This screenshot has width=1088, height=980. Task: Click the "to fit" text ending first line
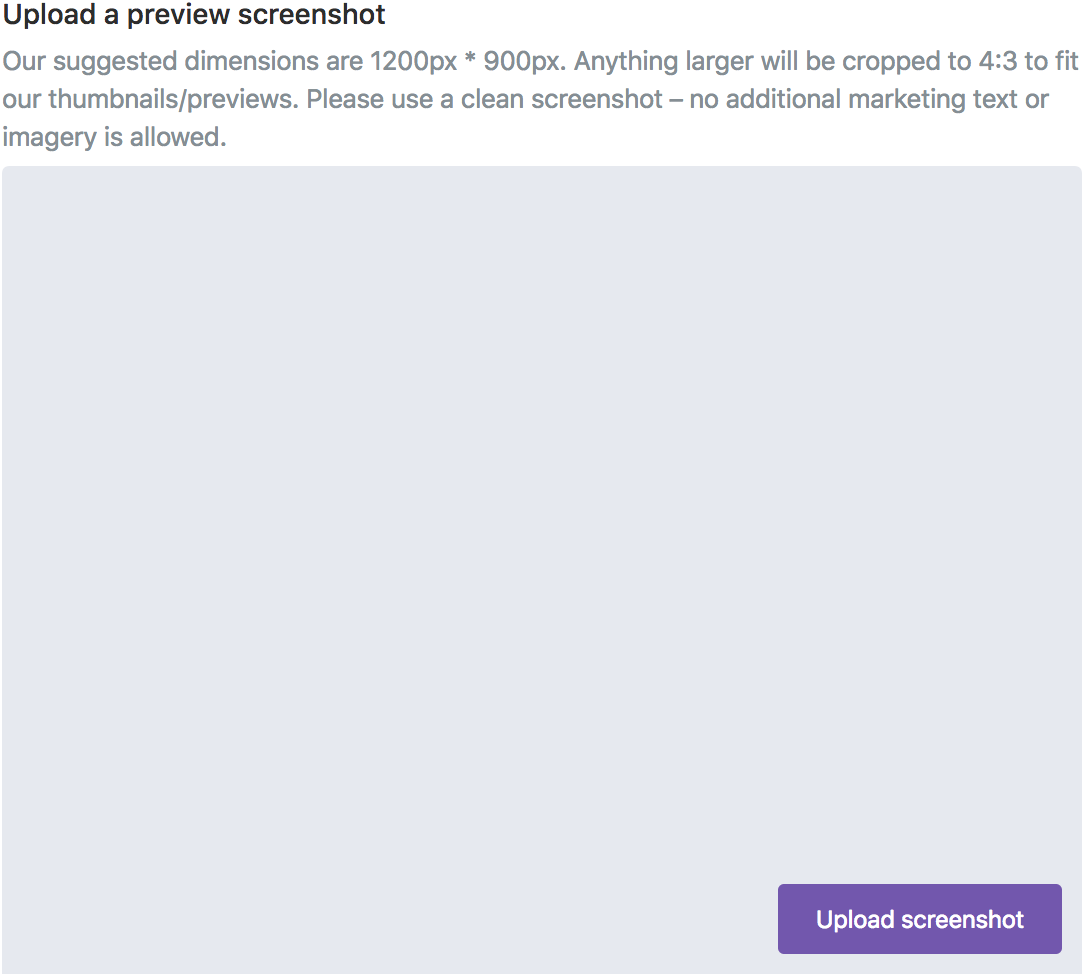(1052, 61)
